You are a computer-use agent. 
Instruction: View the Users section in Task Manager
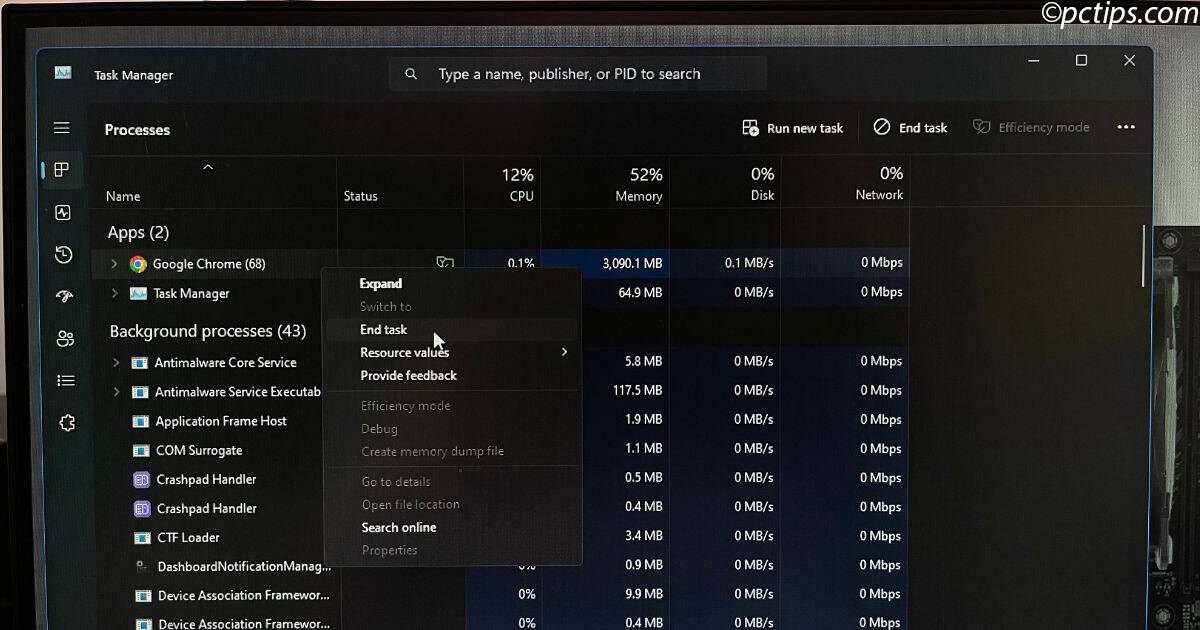pos(62,338)
